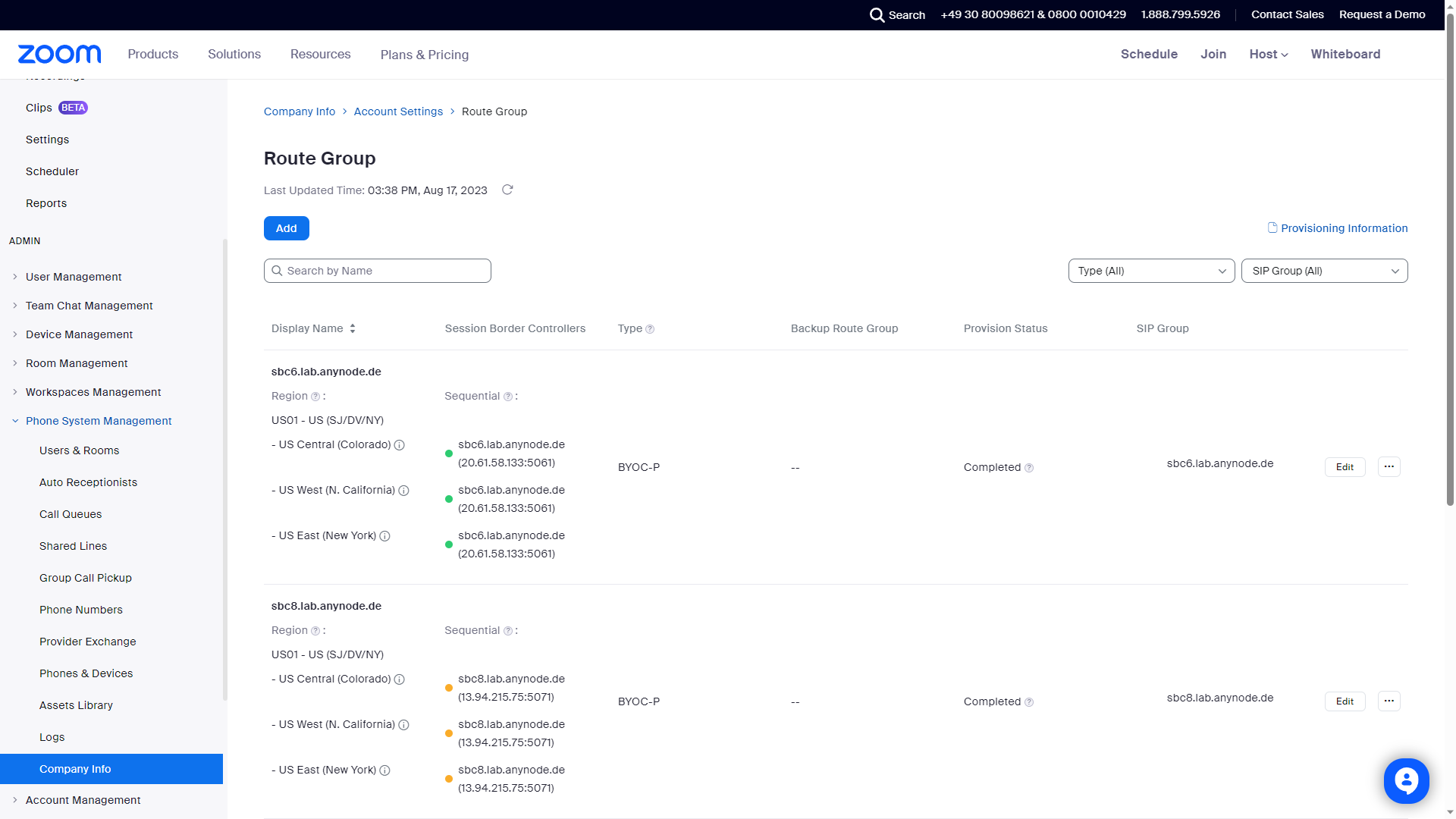The width and height of the screenshot is (1456, 819).
Task: Click the Clips BETA badge
Action: (x=73, y=108)
